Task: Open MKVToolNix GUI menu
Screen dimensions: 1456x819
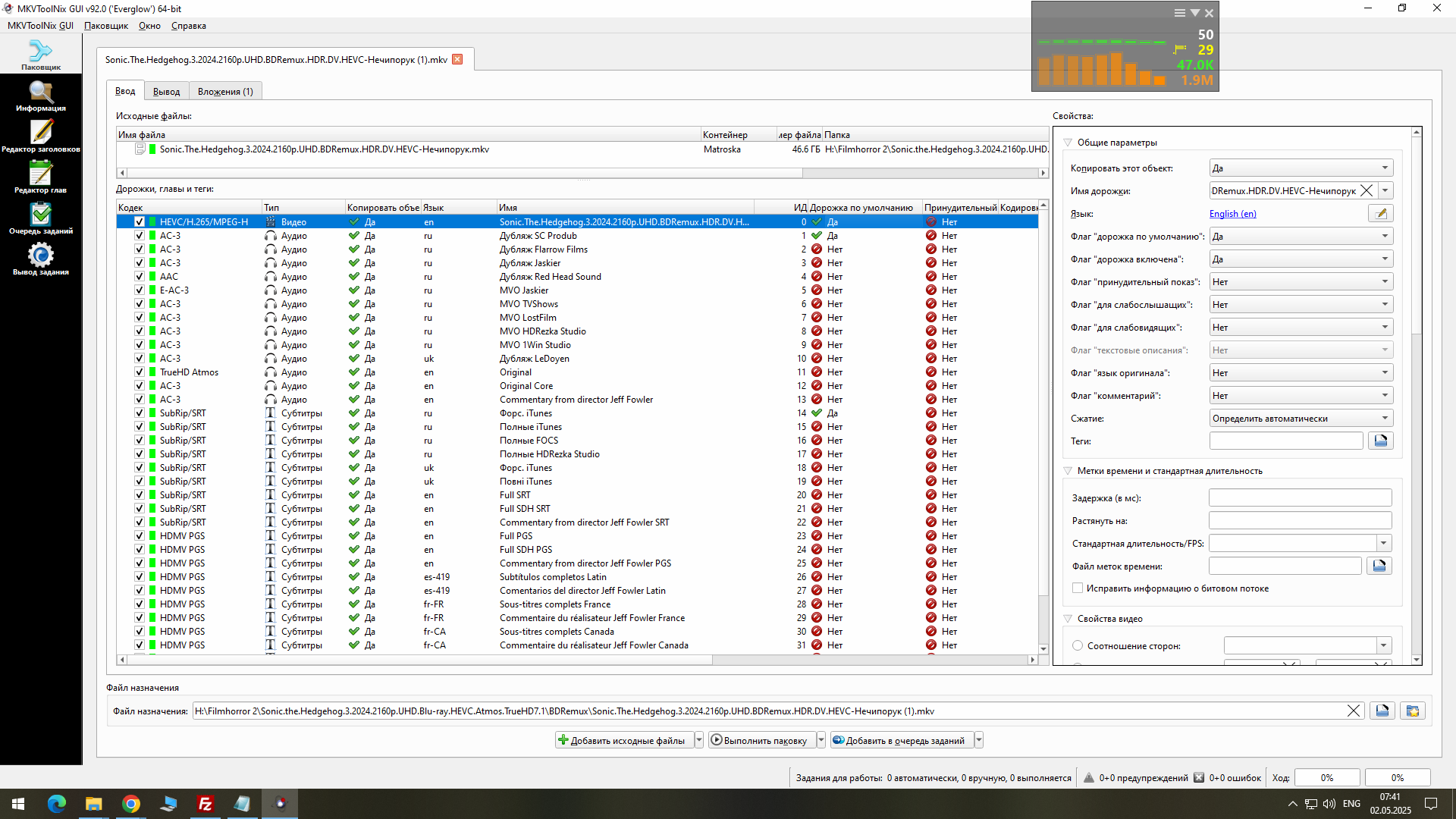Action: pos(41,26)
